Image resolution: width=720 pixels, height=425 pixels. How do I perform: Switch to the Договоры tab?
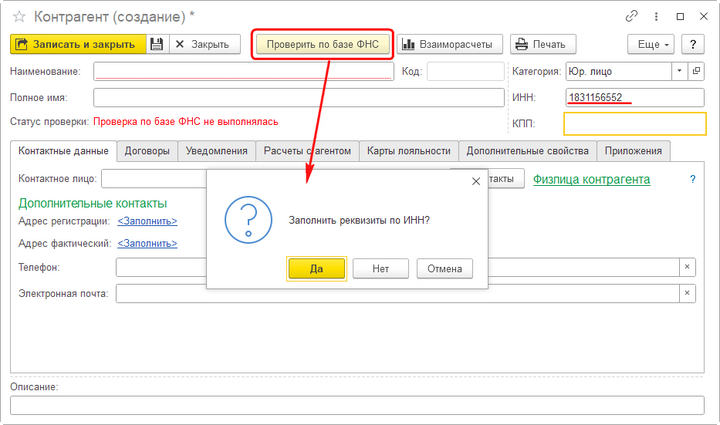(147, 151)
